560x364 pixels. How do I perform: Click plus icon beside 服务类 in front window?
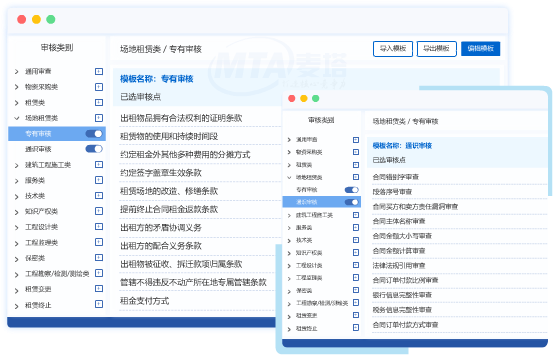pos(356,228)
